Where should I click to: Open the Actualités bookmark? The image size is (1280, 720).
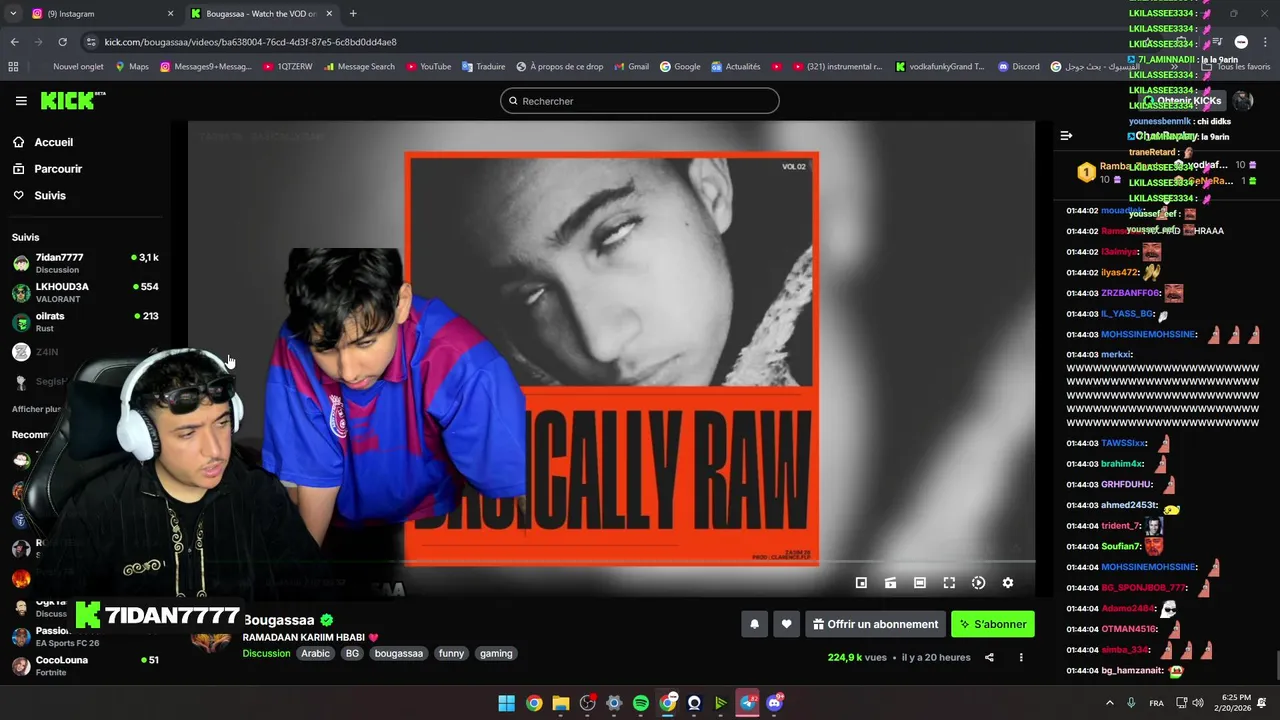[x=736, y=67]
